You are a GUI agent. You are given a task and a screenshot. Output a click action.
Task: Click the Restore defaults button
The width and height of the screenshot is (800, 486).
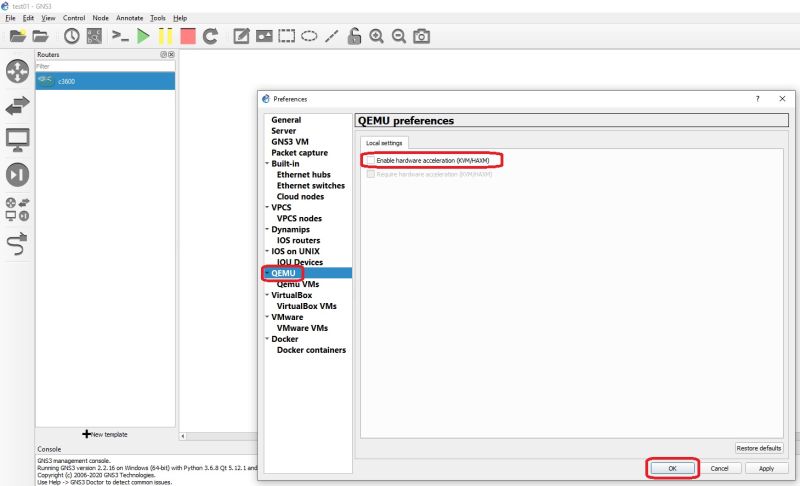[x=759, y=448]
